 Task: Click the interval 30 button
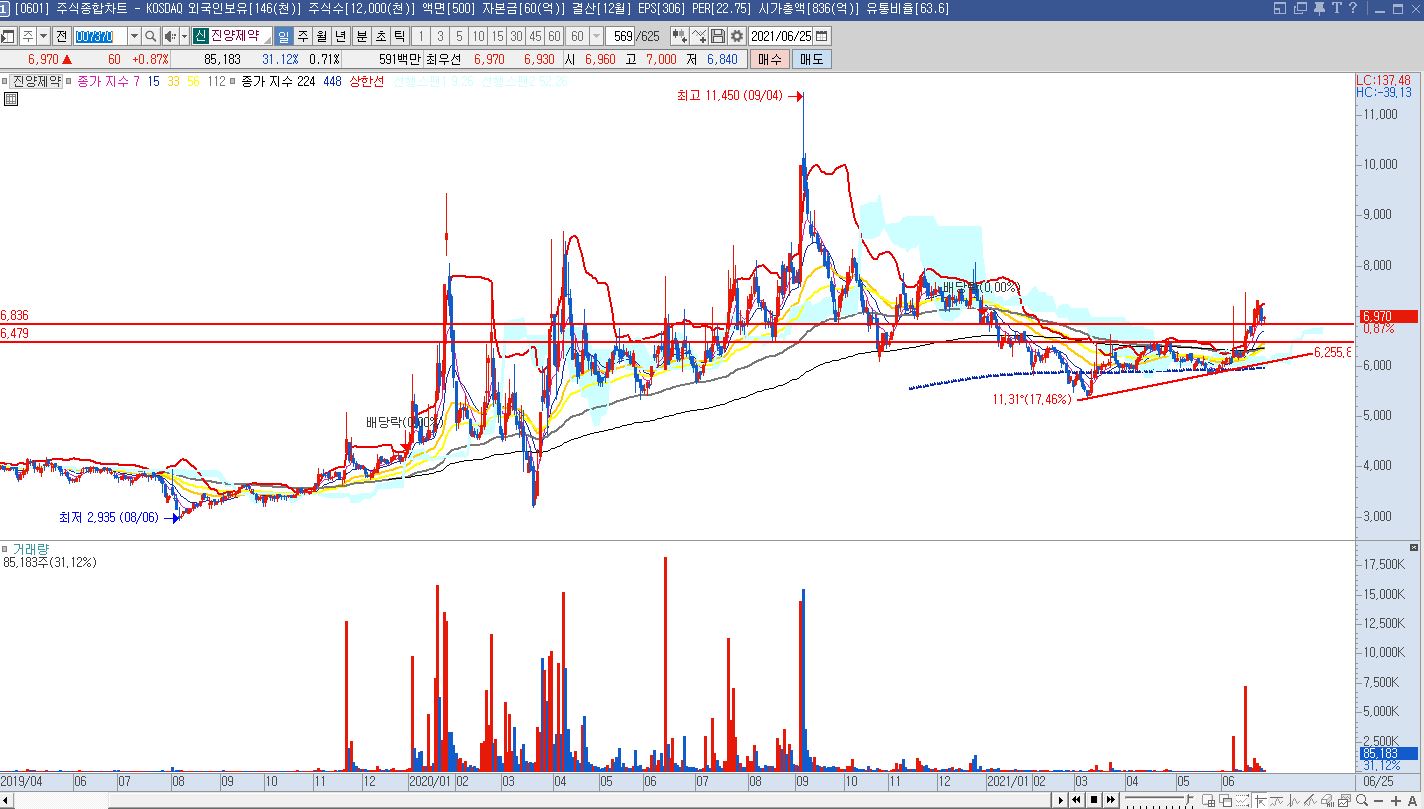(517, 36)
